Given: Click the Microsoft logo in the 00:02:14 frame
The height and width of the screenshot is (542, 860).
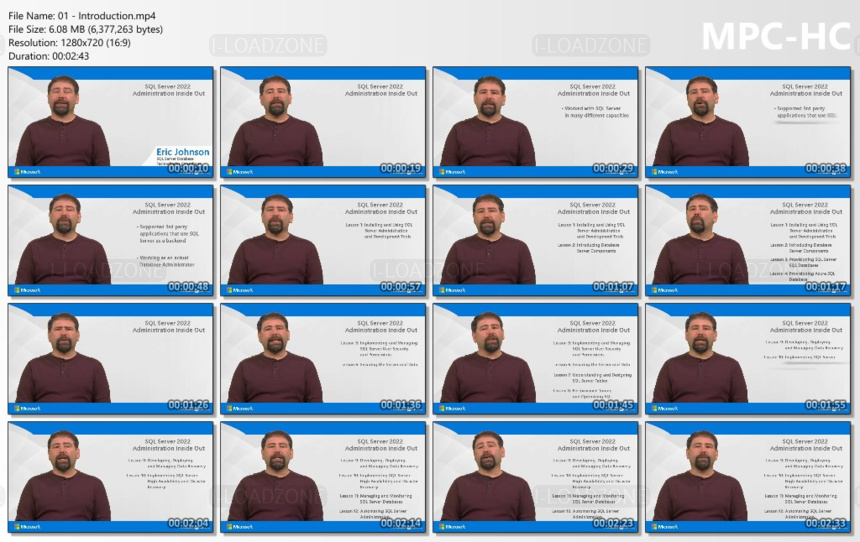Looking at the screenshot, I should (x=240, y=527).
